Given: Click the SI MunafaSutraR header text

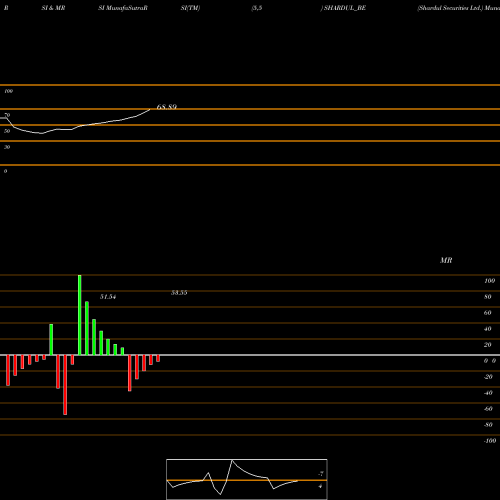Looking at the screenshot, I should [x=123, y=8].
